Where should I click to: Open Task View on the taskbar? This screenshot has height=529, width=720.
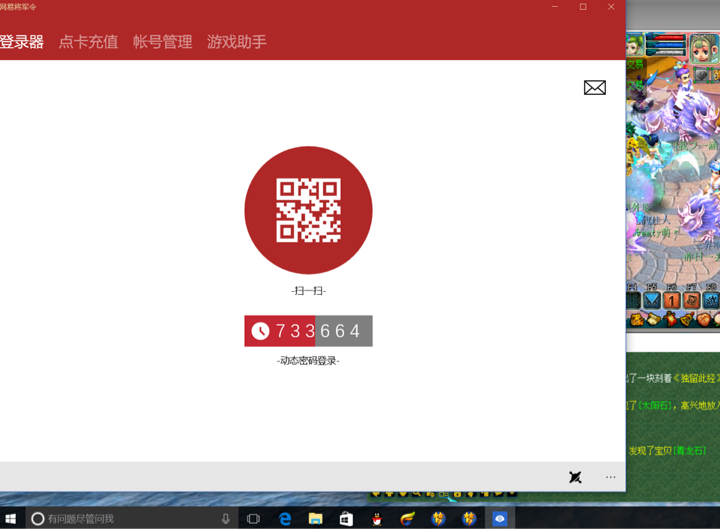tap(253, 518)
